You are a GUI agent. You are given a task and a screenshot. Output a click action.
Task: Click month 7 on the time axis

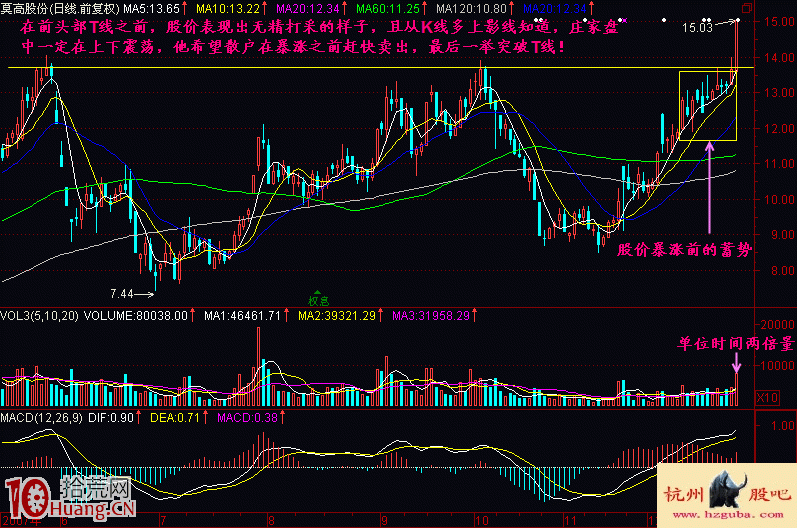pyautogui.click(x=163, y=521)
